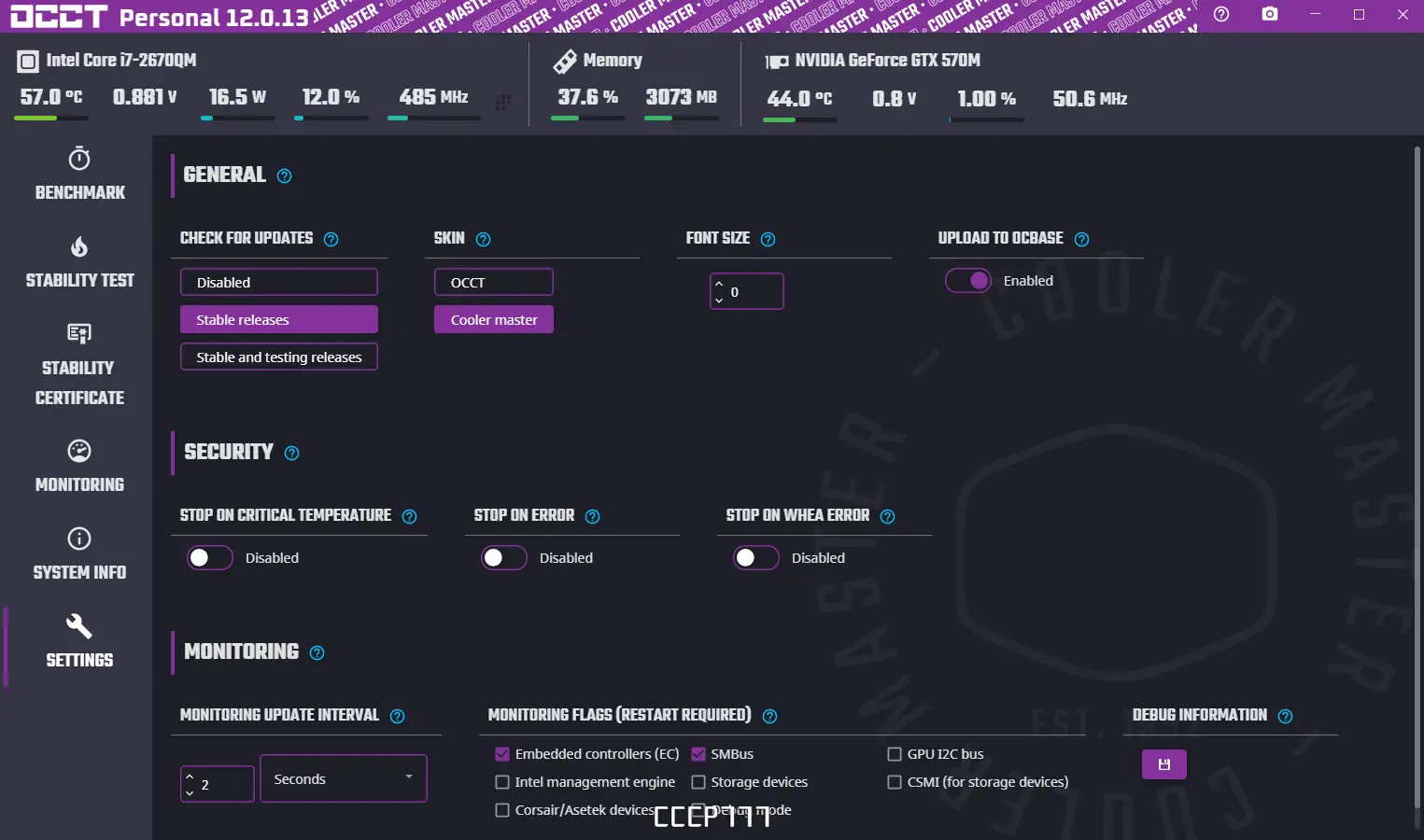This screenshot has width=1424, height=840.
Task: Show help for Monitoring Update Interval
Action: pyautogui.click(x=397, y=716)
